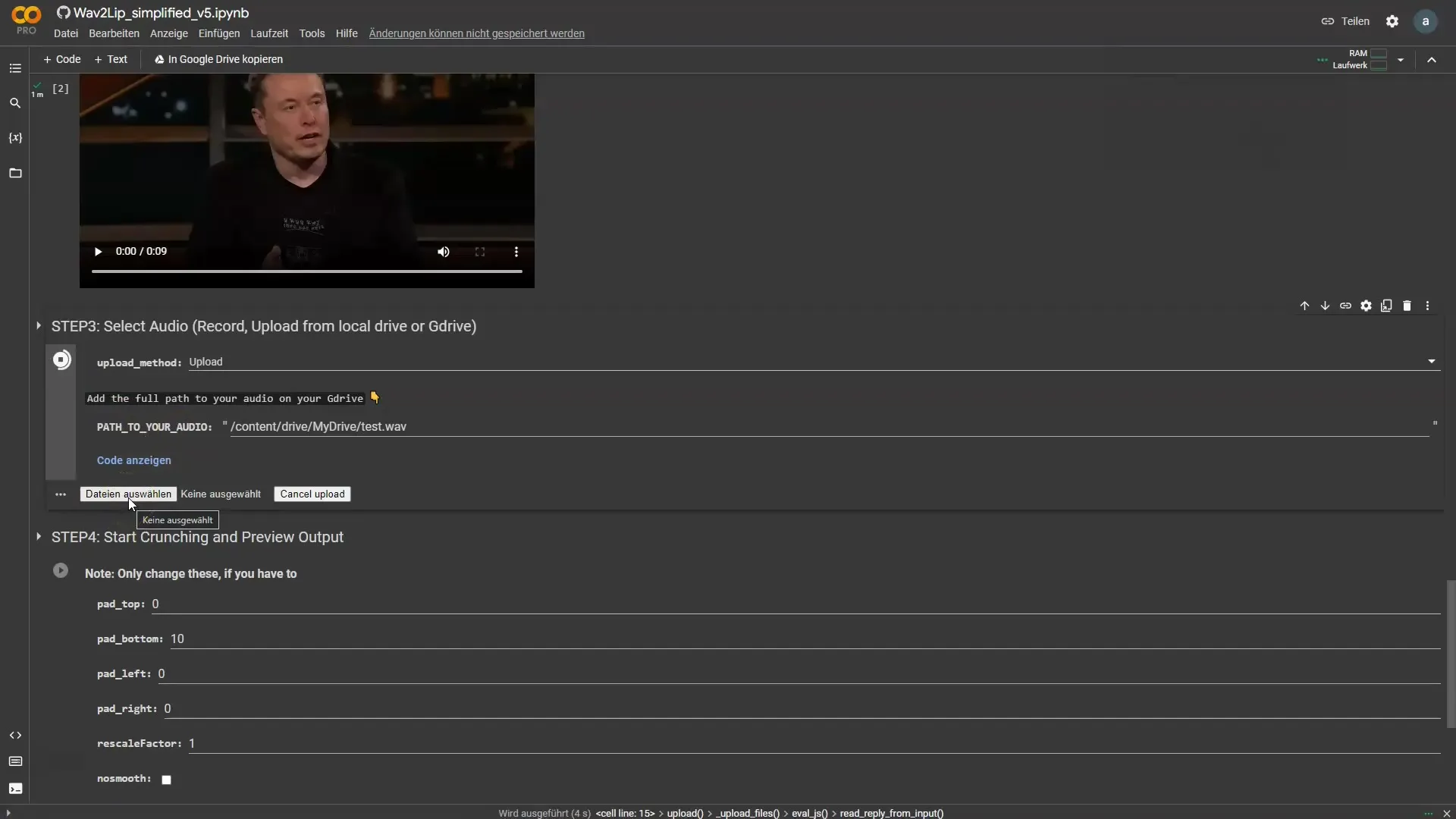1456x819 pixels.
Task: Mute the video player volume
Action: 444,252
